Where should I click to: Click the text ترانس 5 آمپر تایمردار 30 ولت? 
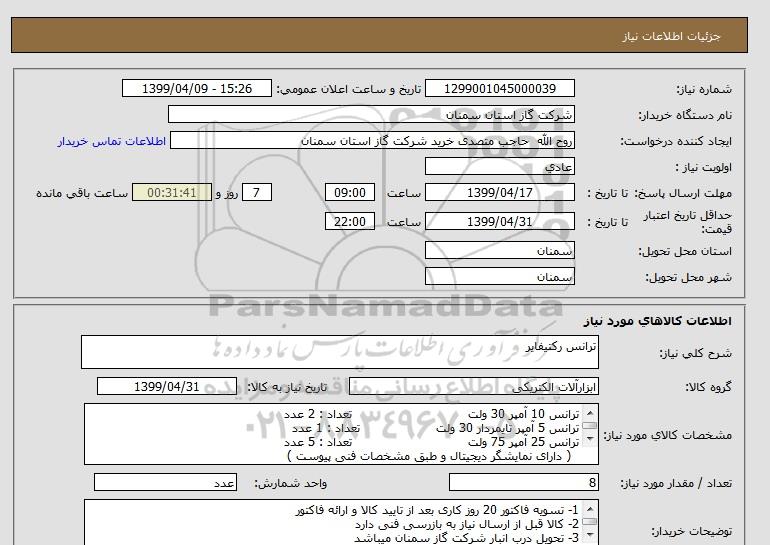pyautogui.click(x=508, y=428)
